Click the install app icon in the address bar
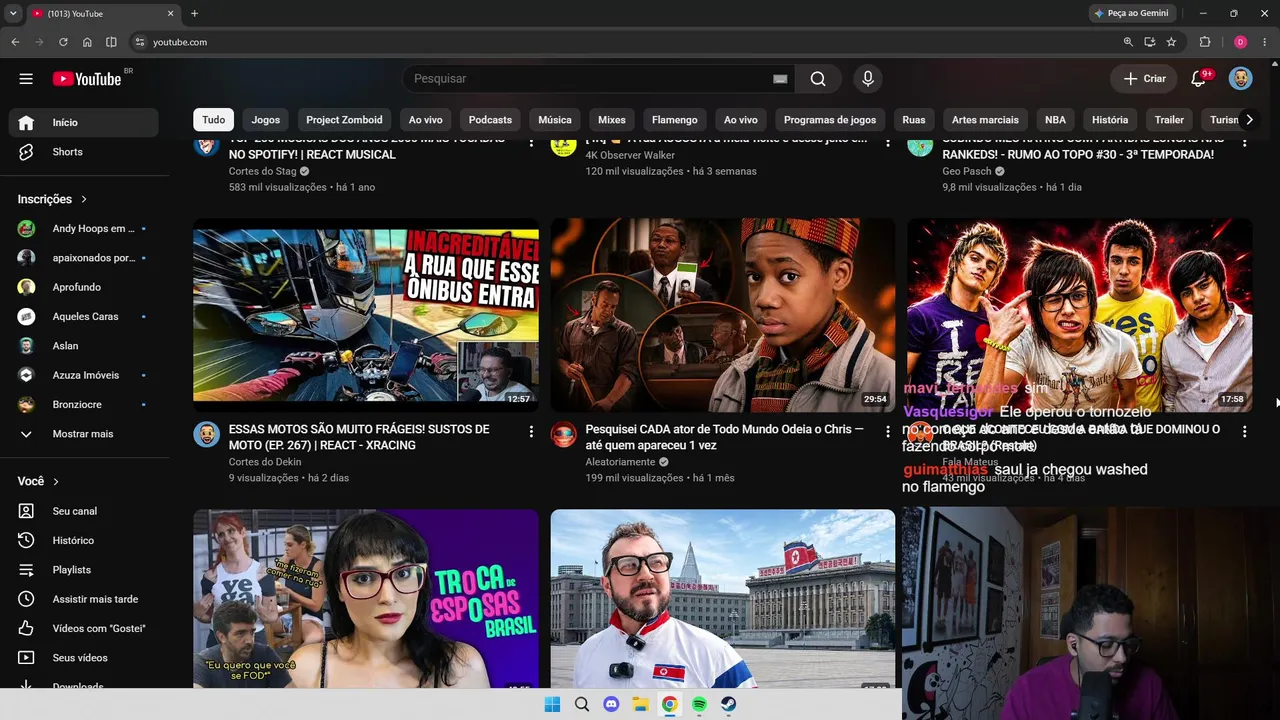Viewport: 1280px width, 720px height. click(x=1150, y=42)
